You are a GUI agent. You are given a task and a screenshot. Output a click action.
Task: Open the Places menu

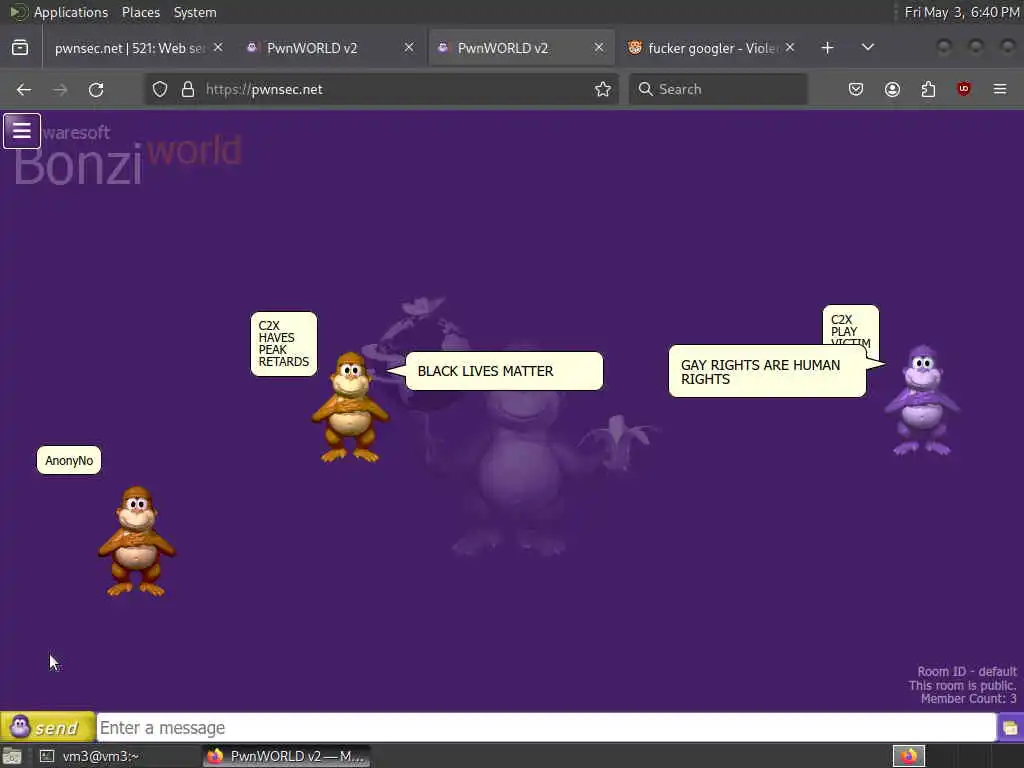[x=141, y=12]
